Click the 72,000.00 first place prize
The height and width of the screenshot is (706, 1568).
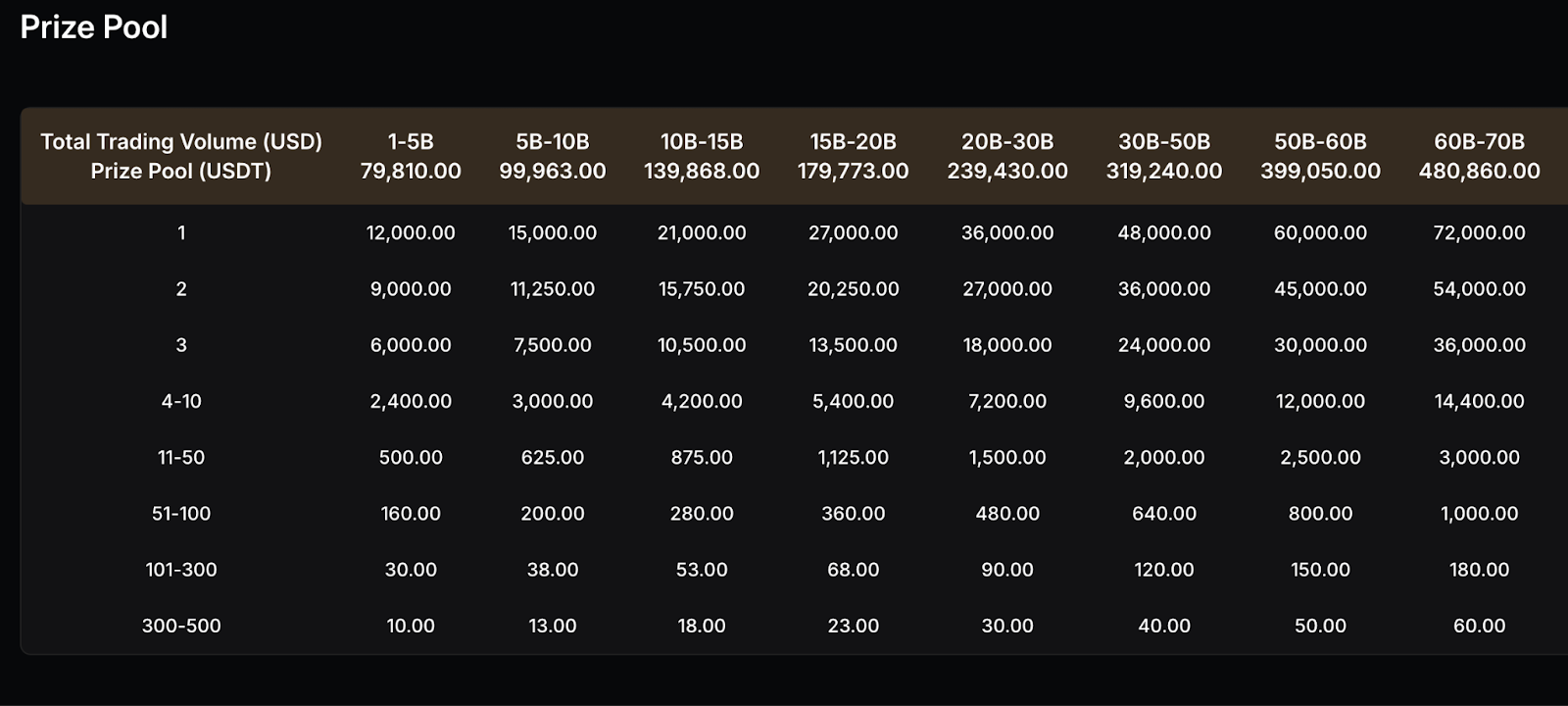(x=1479, y=233)
